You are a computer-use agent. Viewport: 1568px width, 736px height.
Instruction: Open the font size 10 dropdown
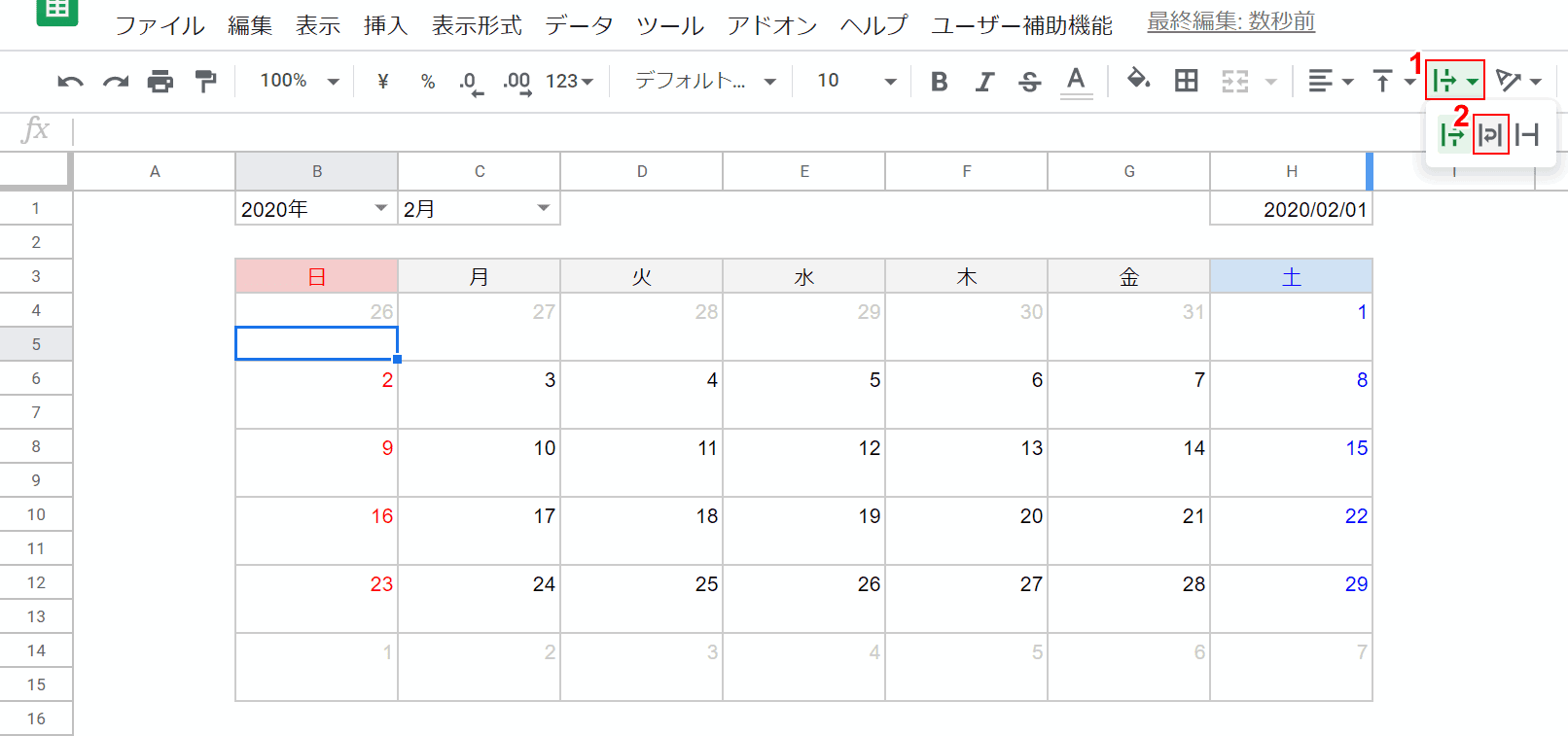point(856,81)
